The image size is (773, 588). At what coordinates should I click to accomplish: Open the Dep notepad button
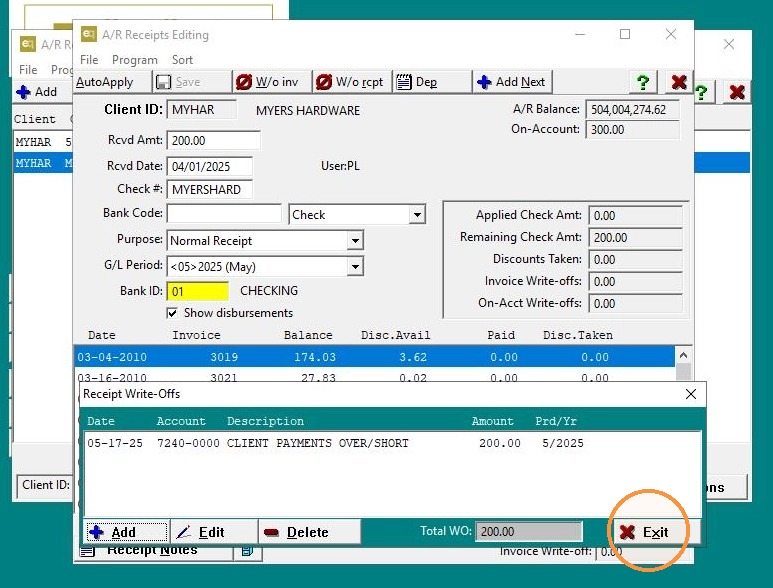[432, 82]
